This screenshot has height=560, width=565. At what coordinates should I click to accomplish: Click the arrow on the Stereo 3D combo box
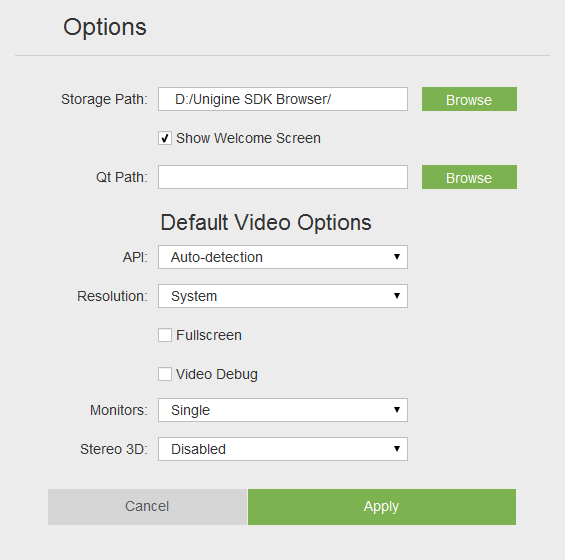(397, 449)
